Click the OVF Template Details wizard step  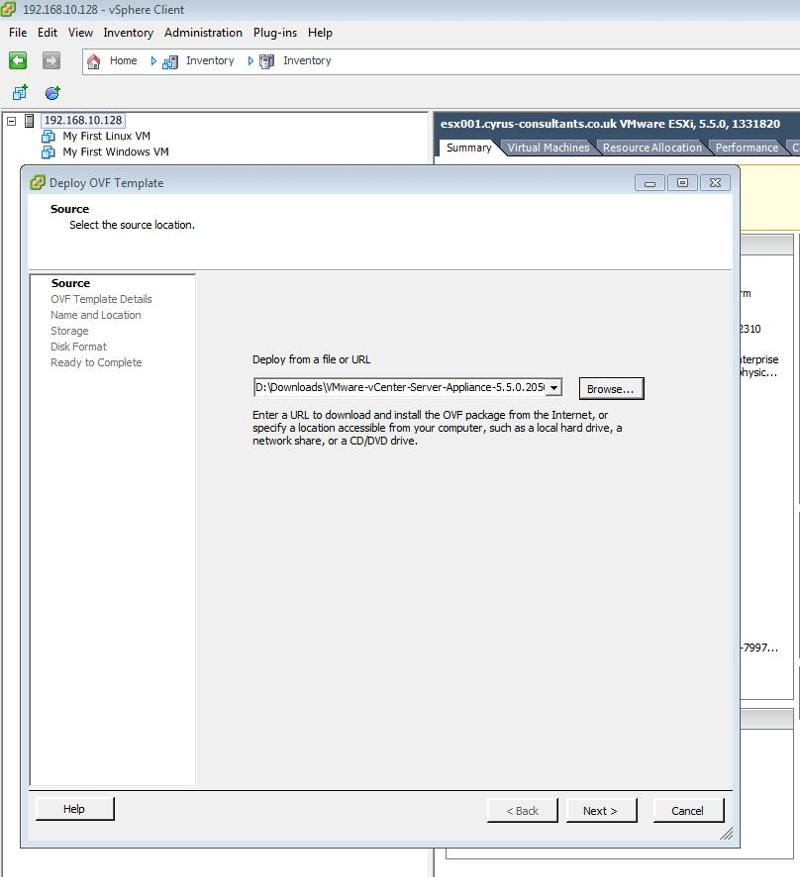point(101,299)
